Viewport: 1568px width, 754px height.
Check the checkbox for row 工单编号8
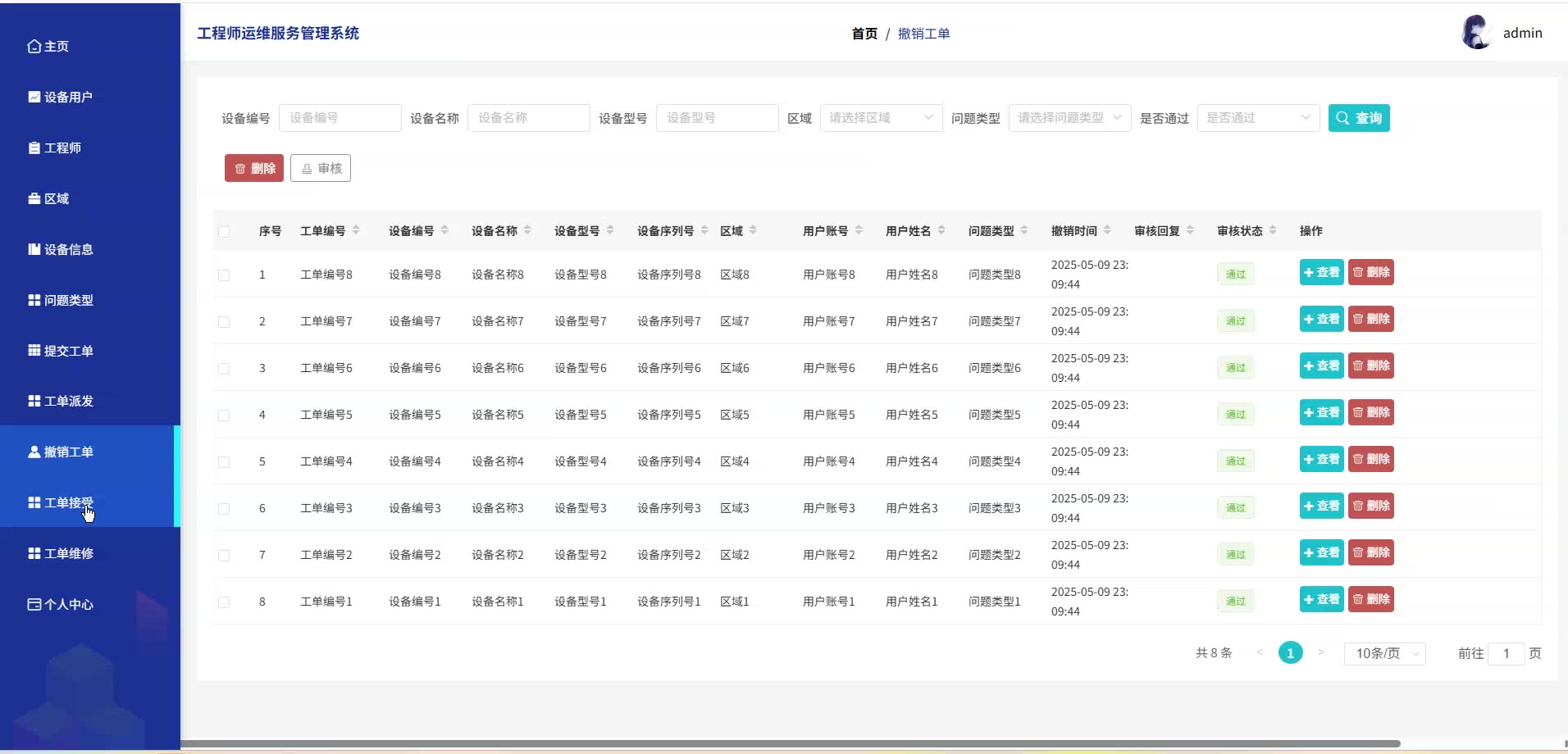[x=224, y=275]
